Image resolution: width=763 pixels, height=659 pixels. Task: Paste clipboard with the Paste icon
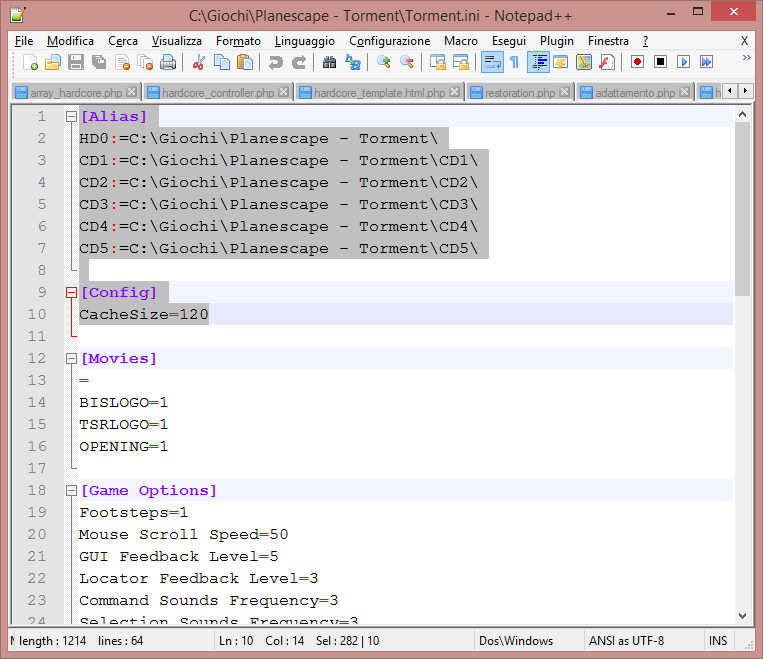pyautogui.click(x=245, y=62)
